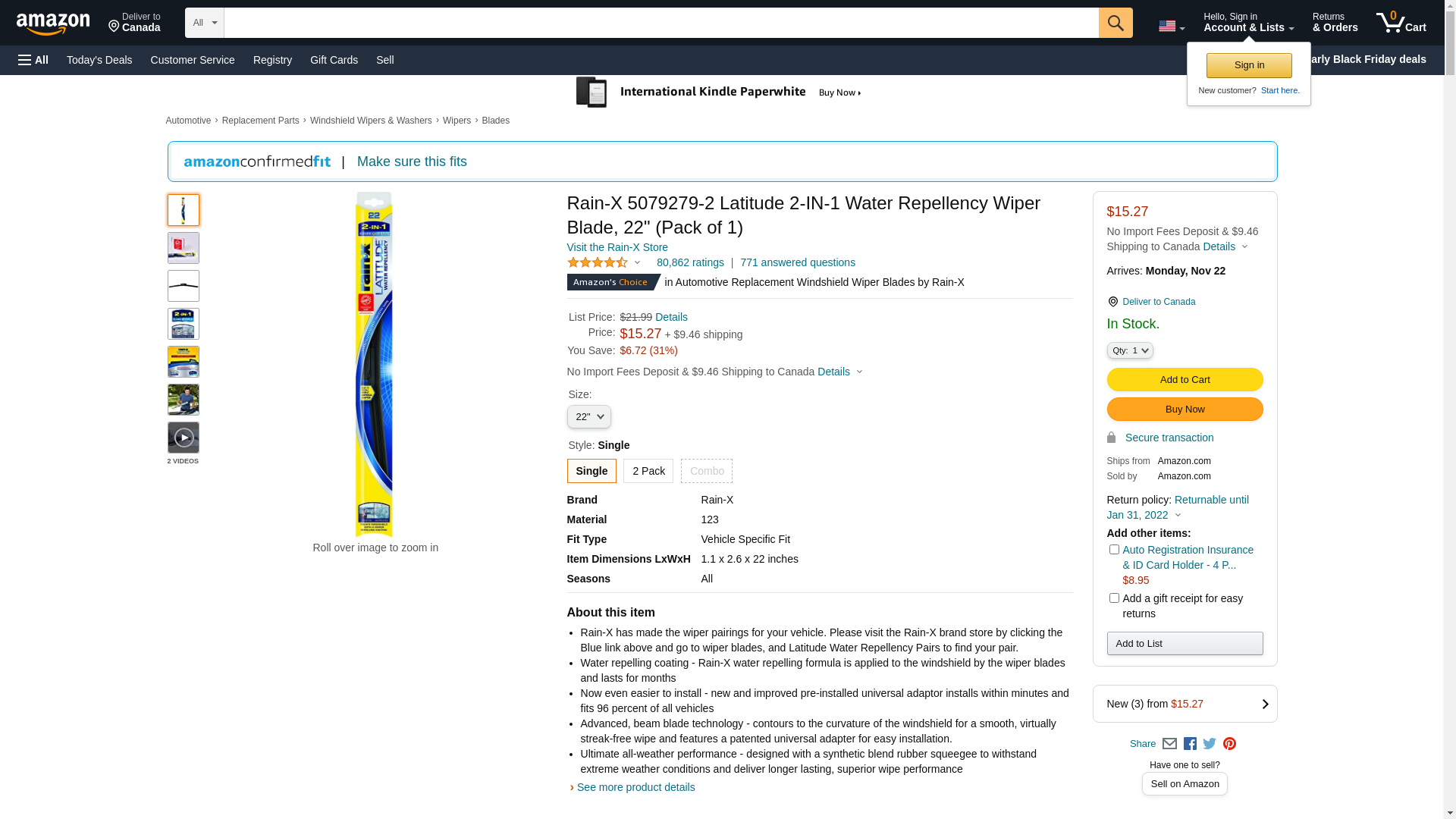Click the search magnifier button
Viewport: 1456px width, 819px height.
[1115, 23]
